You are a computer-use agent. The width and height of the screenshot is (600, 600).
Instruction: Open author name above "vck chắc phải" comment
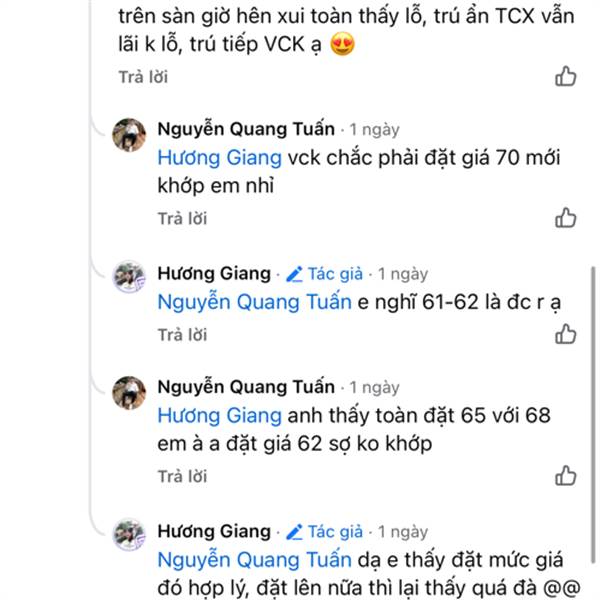click(x=246, y=129)
